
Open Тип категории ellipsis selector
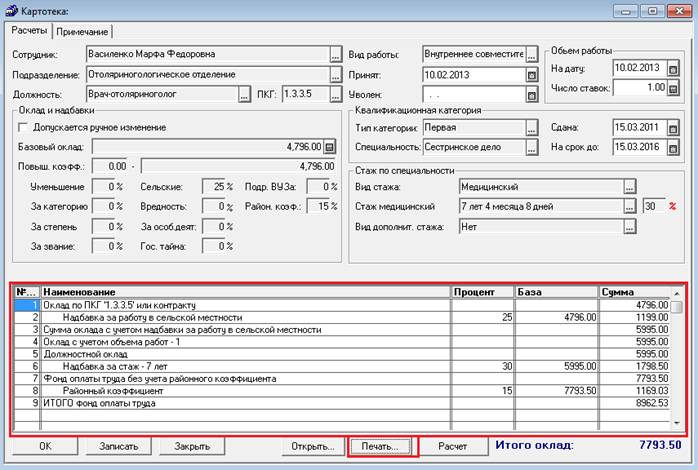(532, 128)
